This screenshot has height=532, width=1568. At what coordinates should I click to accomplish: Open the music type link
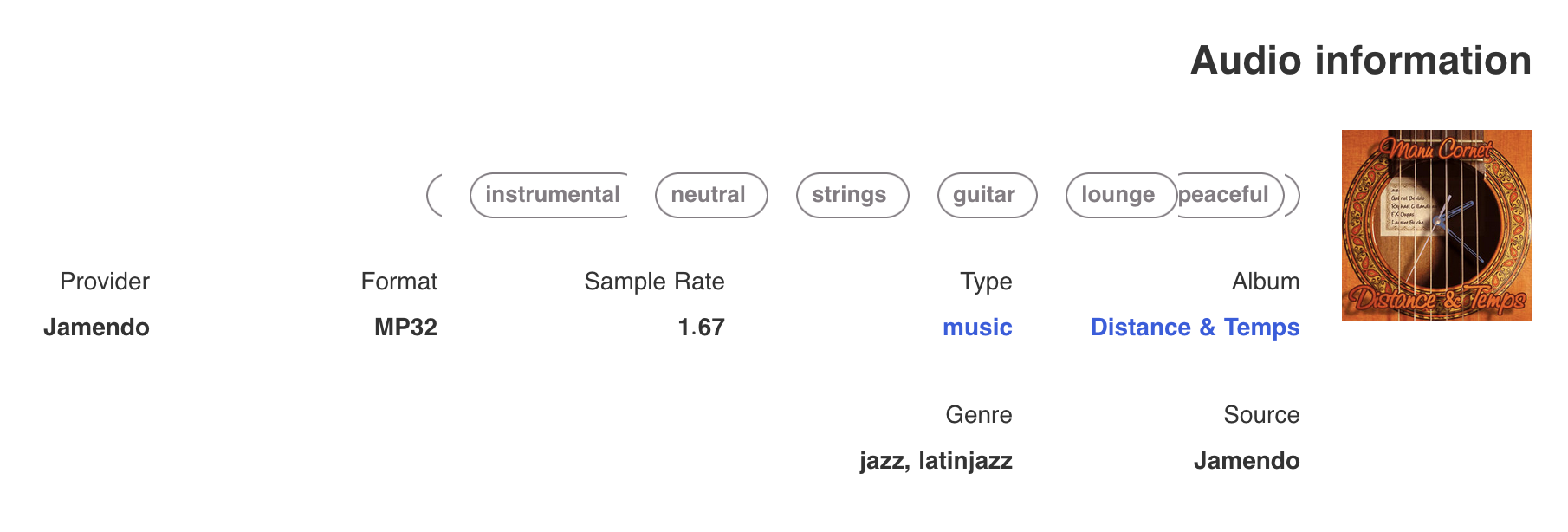click(977, 328)
